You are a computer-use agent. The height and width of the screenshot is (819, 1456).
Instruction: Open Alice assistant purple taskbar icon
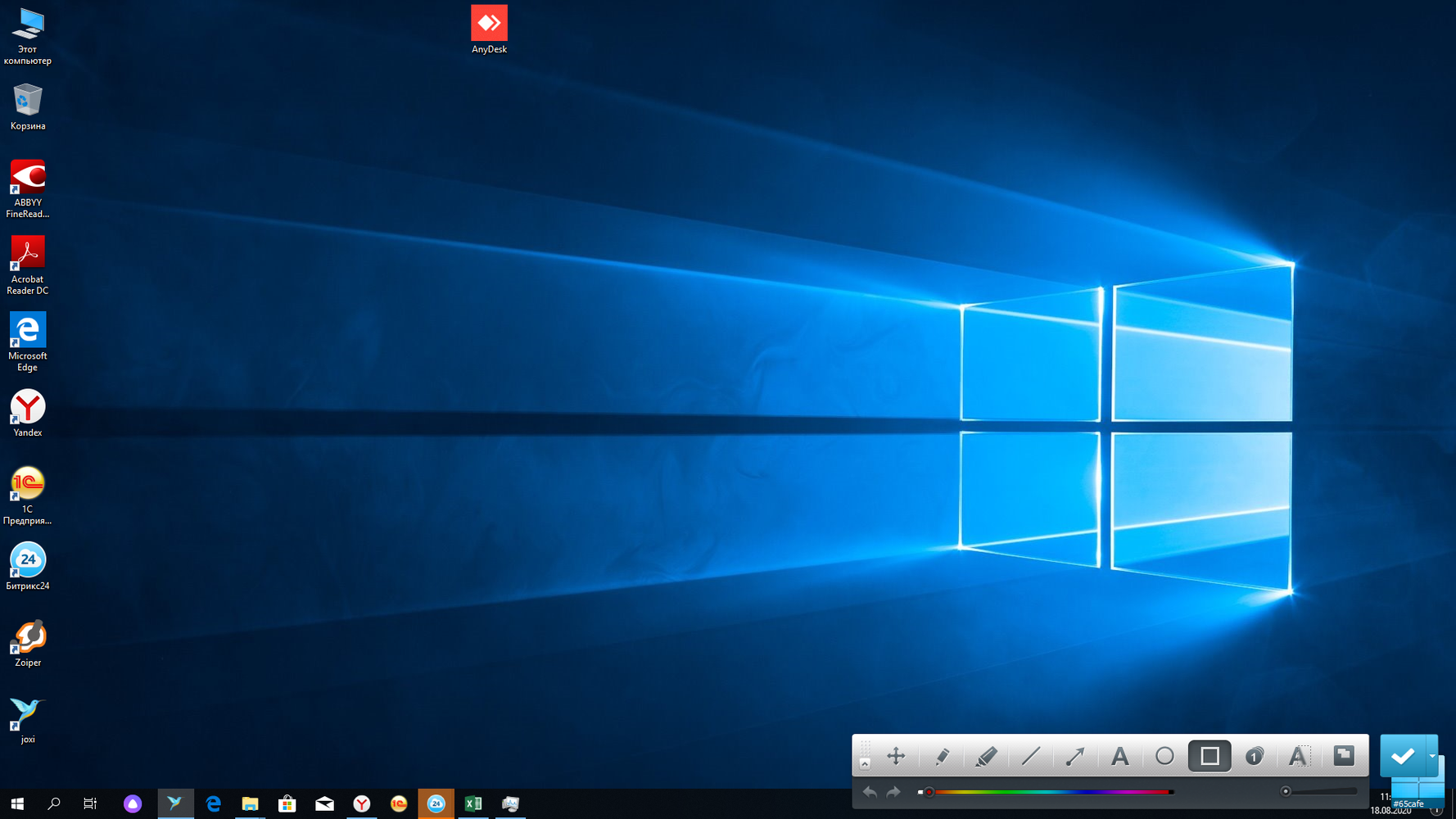[133, 803]
